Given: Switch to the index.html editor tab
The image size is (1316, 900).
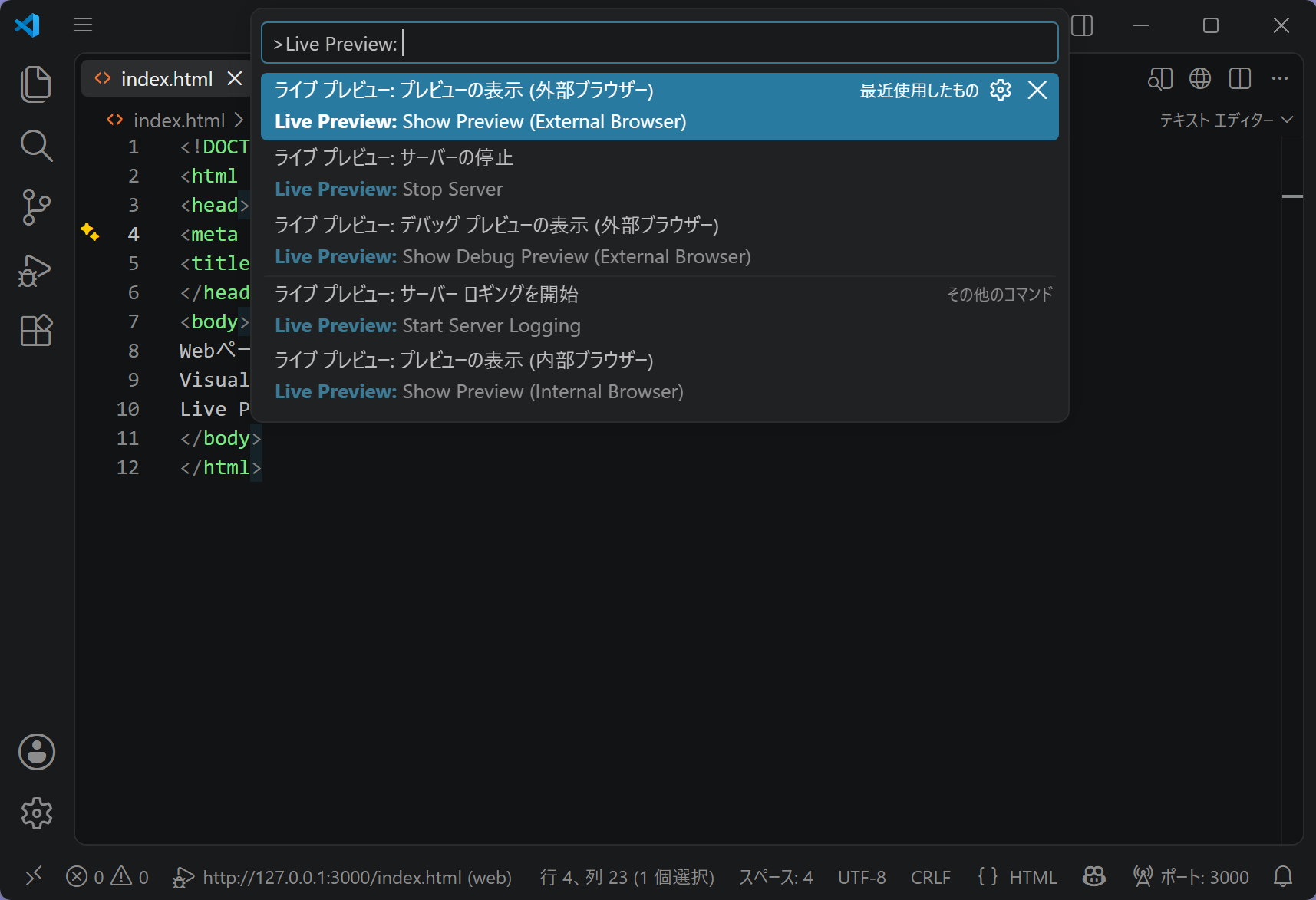Looking at the screenshot, I should coord(167,78).
